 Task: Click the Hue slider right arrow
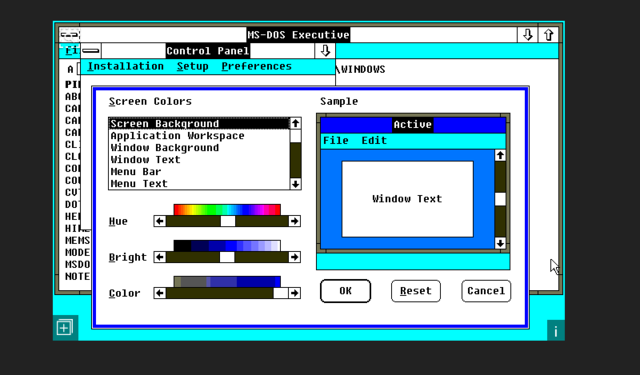tap(294, 221)
